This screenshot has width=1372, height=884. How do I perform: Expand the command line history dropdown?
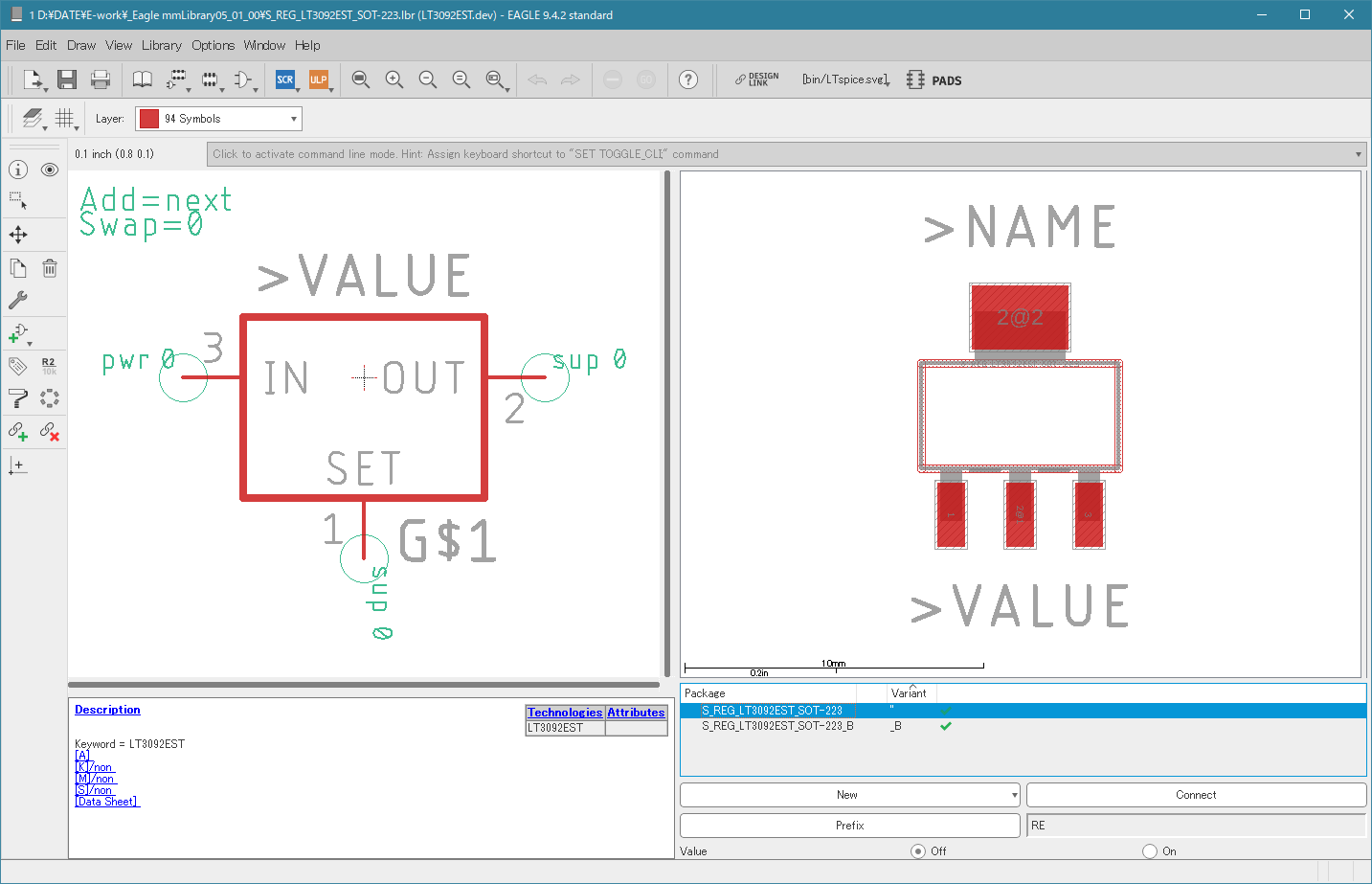1359,154
